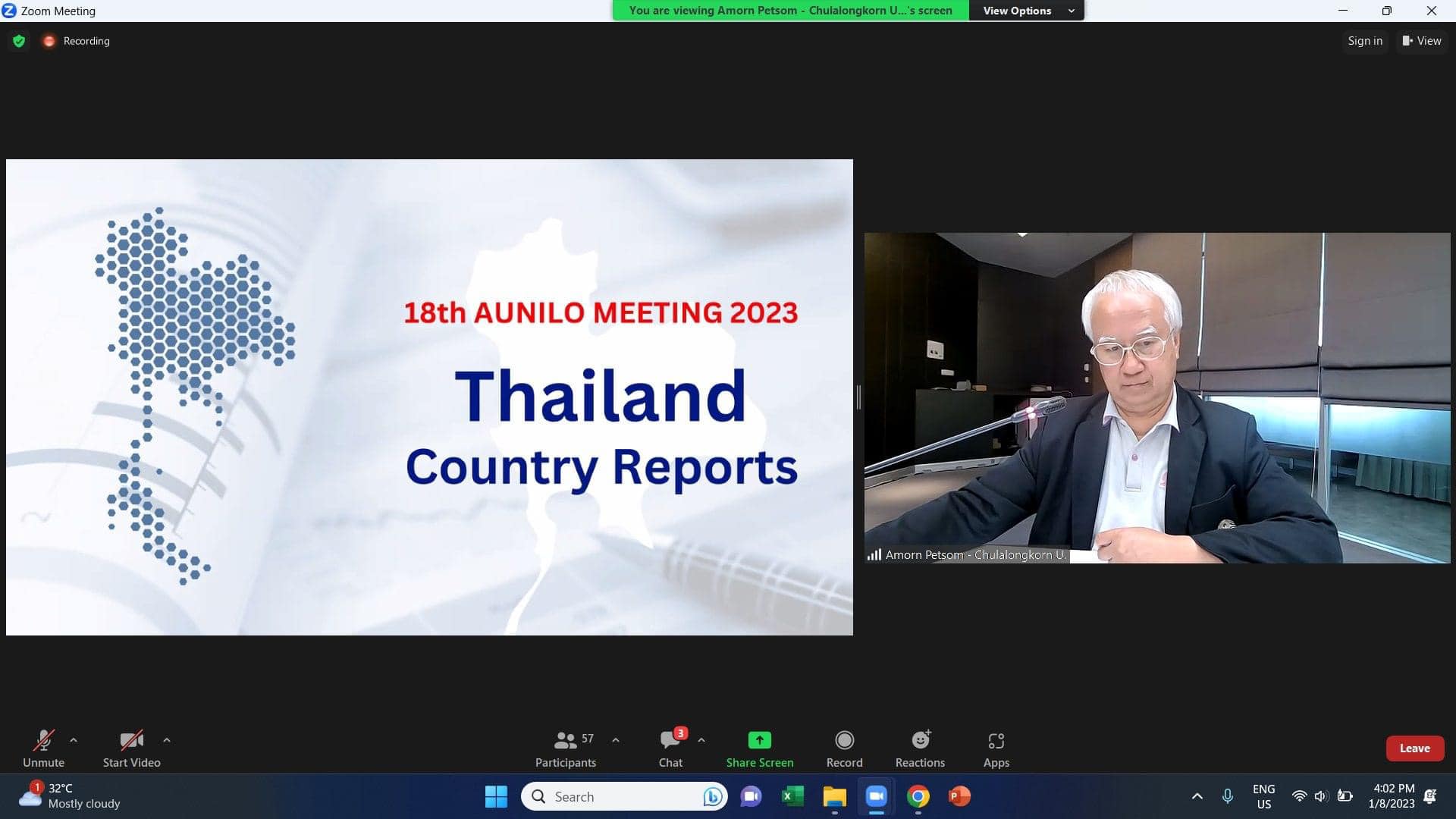Image resolution: width=1456 pixels, height=819 pixels.
Task: Open the Participants panel icon
Action: pyautogui.click(x=566, y=740)
